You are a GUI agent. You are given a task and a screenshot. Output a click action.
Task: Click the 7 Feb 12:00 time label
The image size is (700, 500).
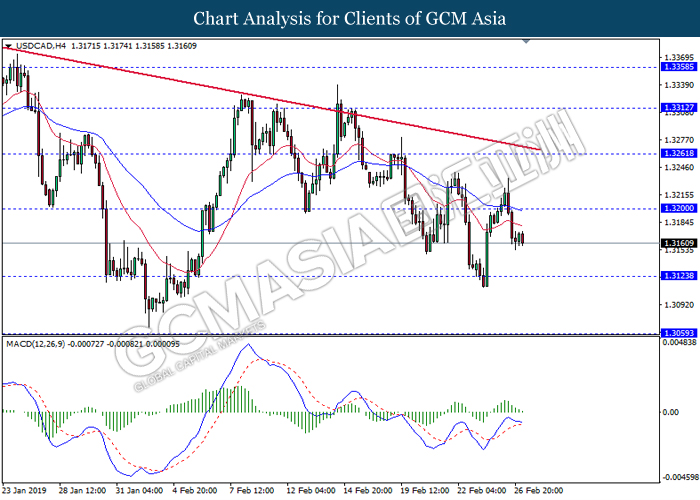click(x=252, y=491)
